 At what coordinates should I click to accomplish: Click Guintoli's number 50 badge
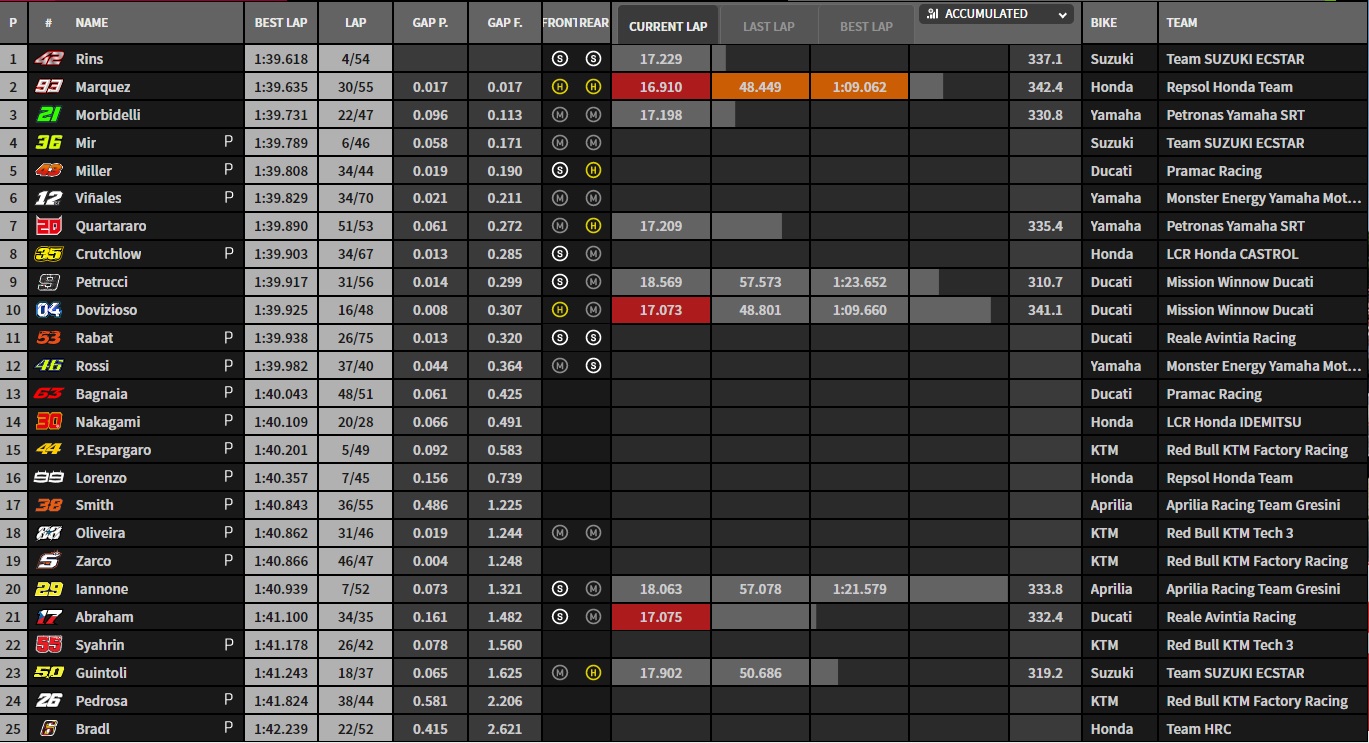pyautogui.click(x=48, y=673)
